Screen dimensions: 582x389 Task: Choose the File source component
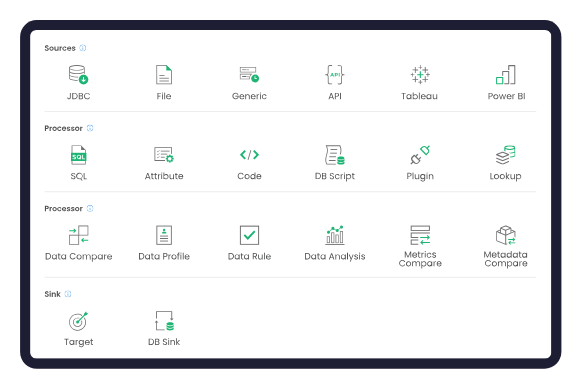pyautogui.click(x=164, y=75)
